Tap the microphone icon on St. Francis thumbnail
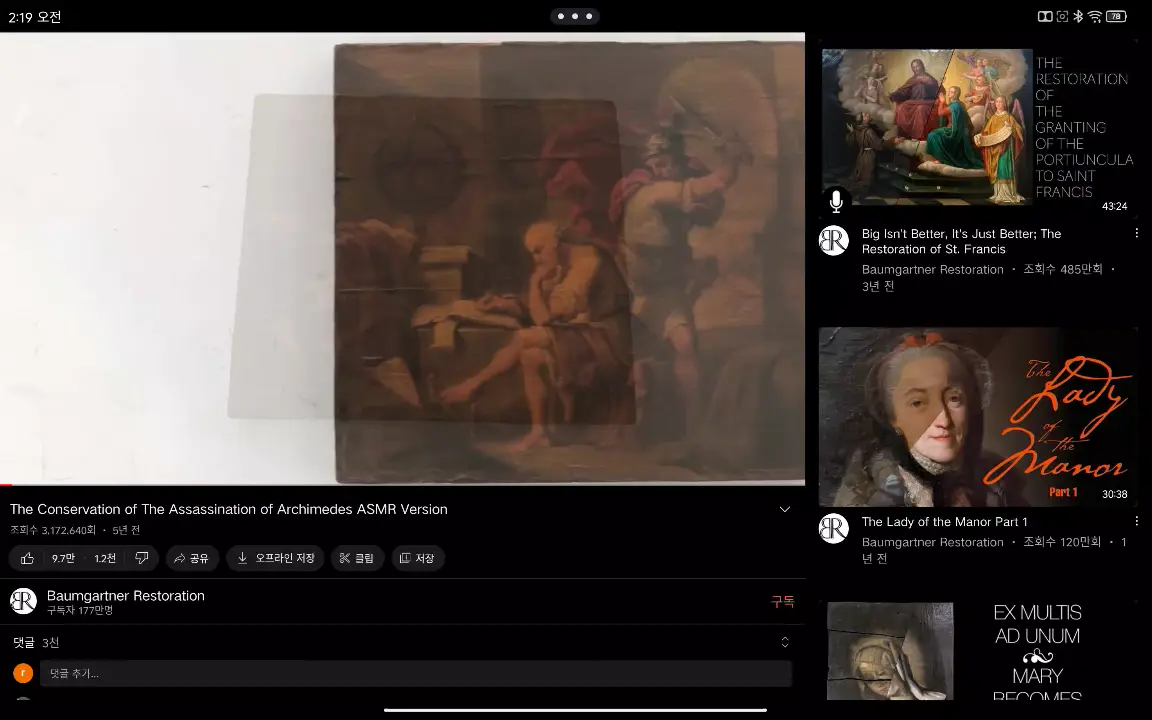The image size is (1152, 720). pyautogui.click(x=836, y=201)
